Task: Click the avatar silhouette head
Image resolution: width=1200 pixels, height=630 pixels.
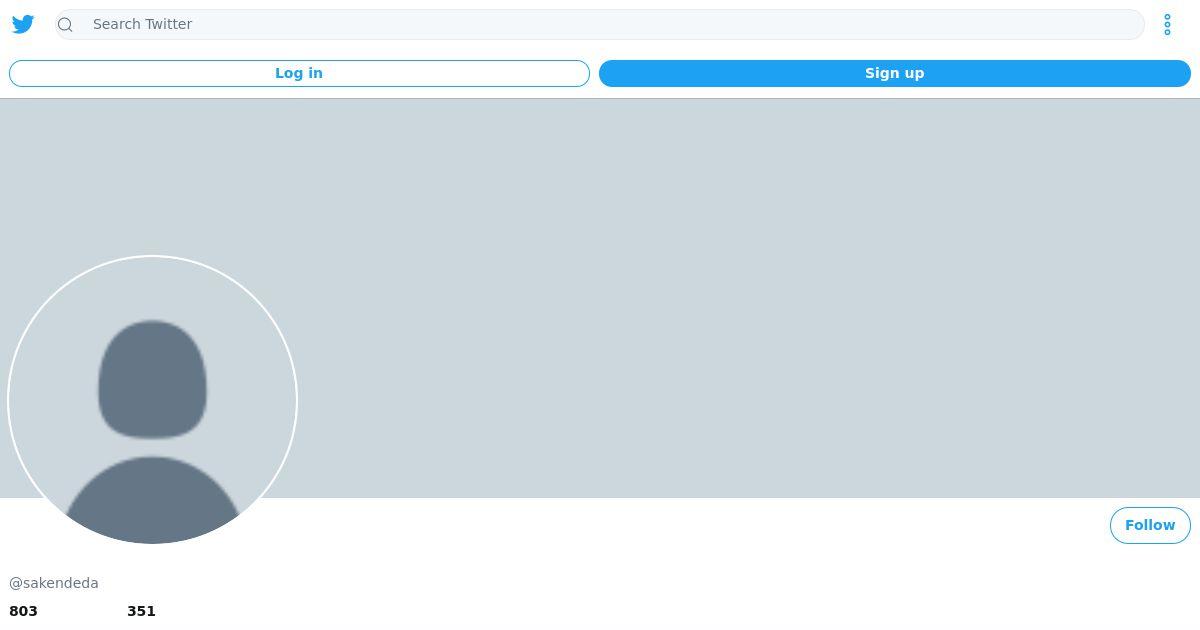Action: [152, 379]
